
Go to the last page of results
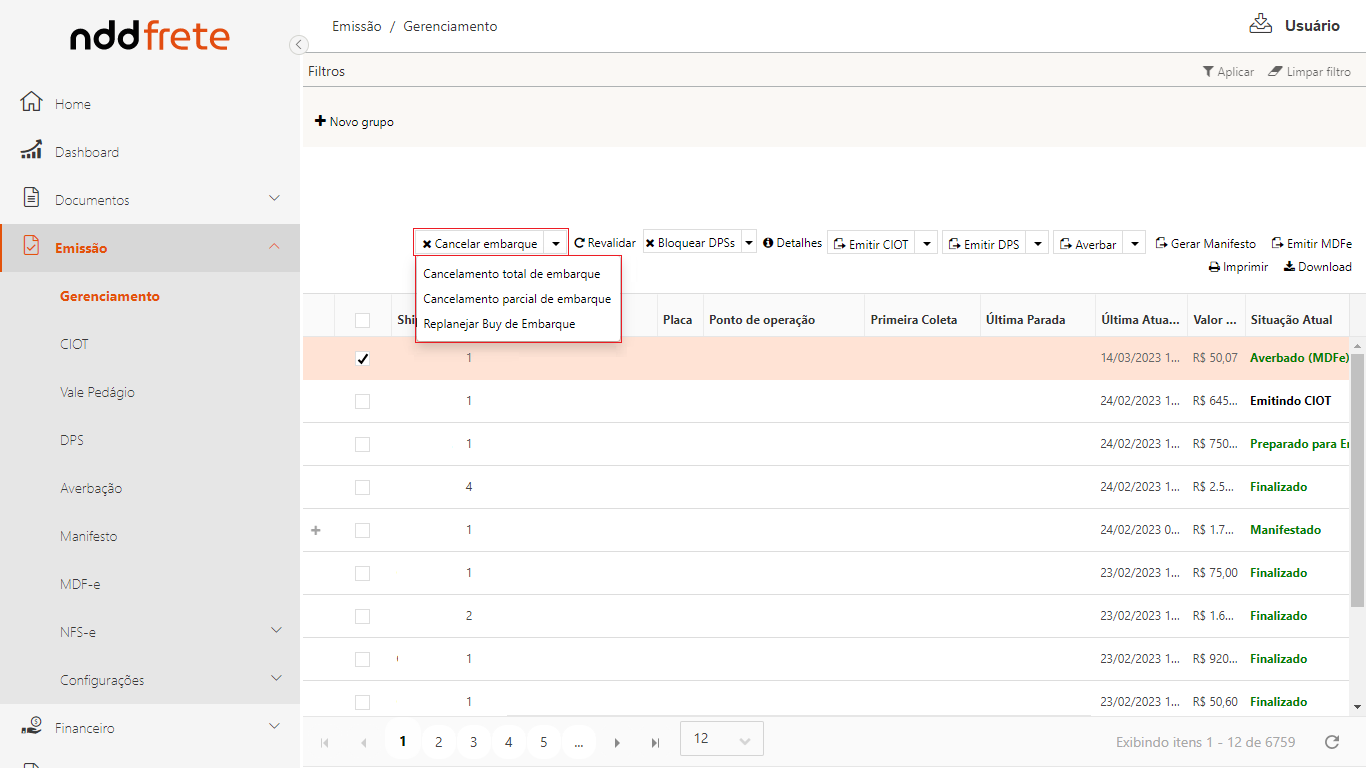(655, 742)
